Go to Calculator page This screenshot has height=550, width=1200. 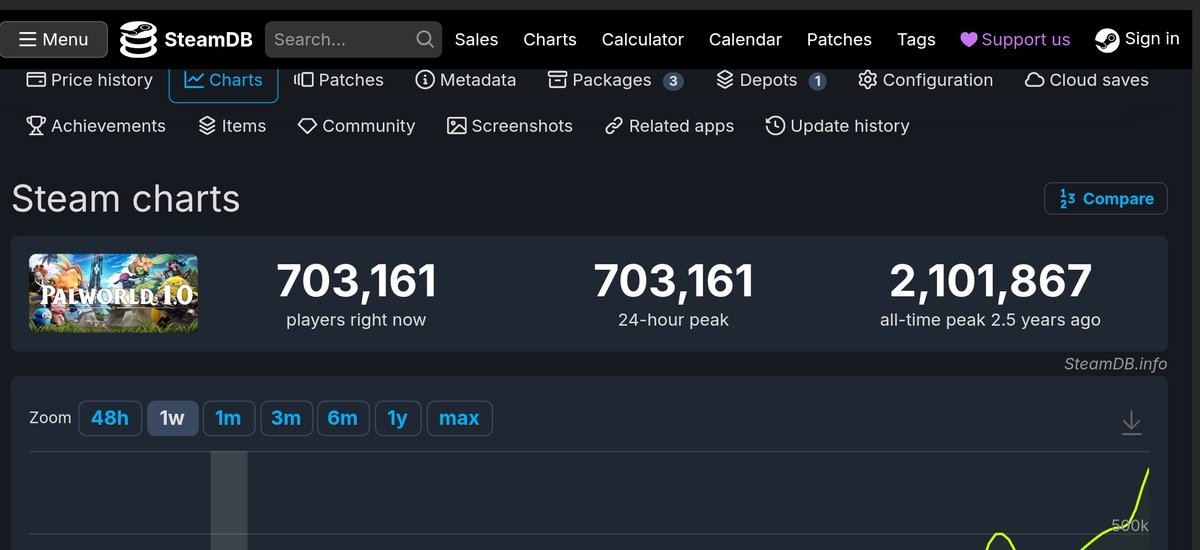click(643, 40)
